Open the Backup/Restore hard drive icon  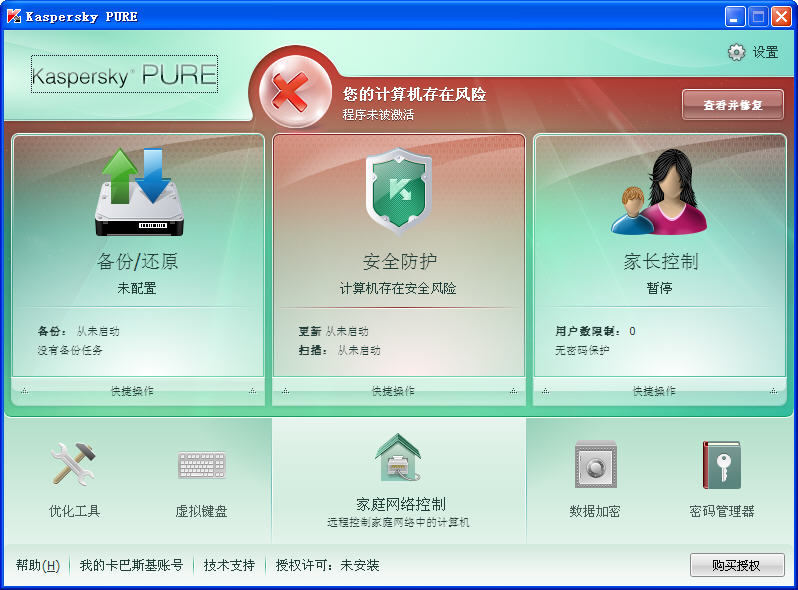click(138, 192)
